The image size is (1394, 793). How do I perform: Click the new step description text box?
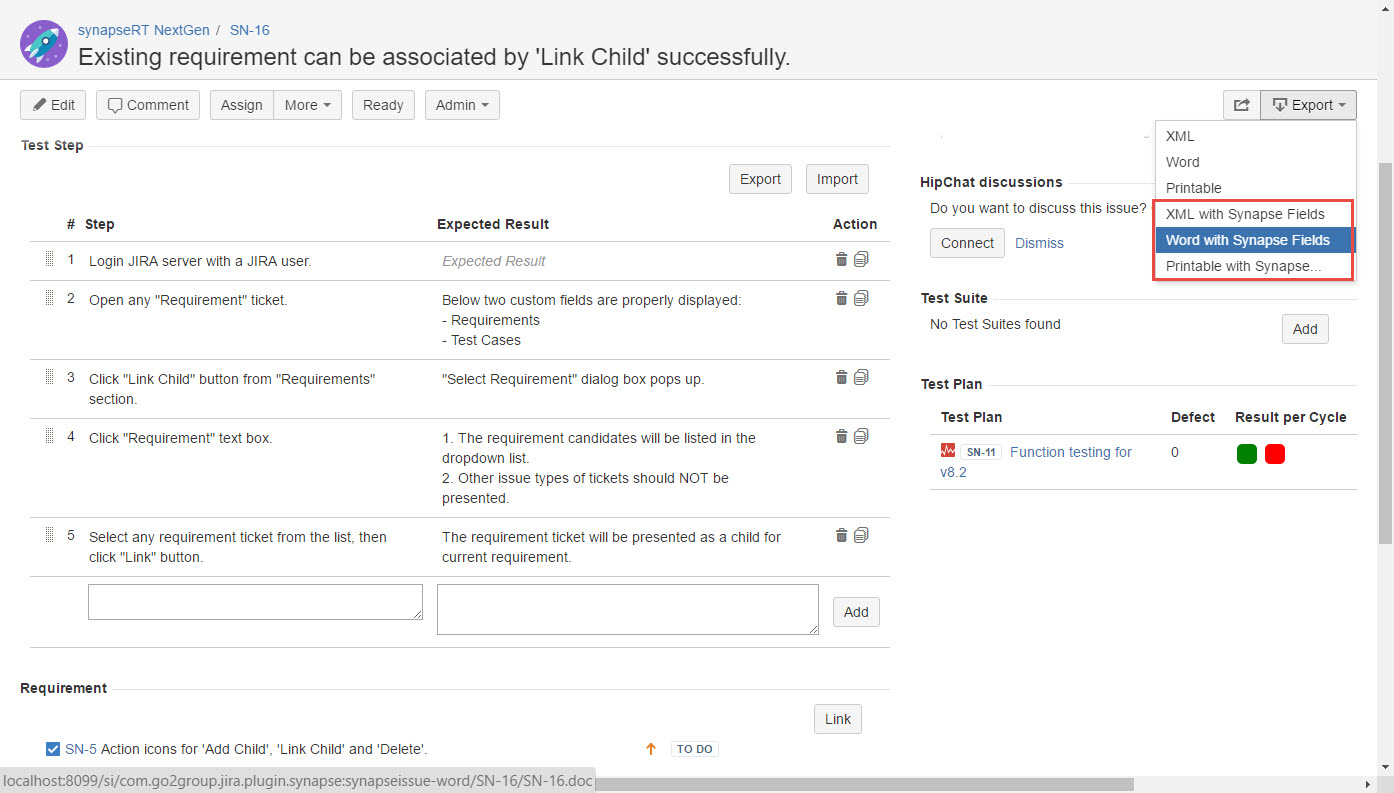[x=255, y=602]
